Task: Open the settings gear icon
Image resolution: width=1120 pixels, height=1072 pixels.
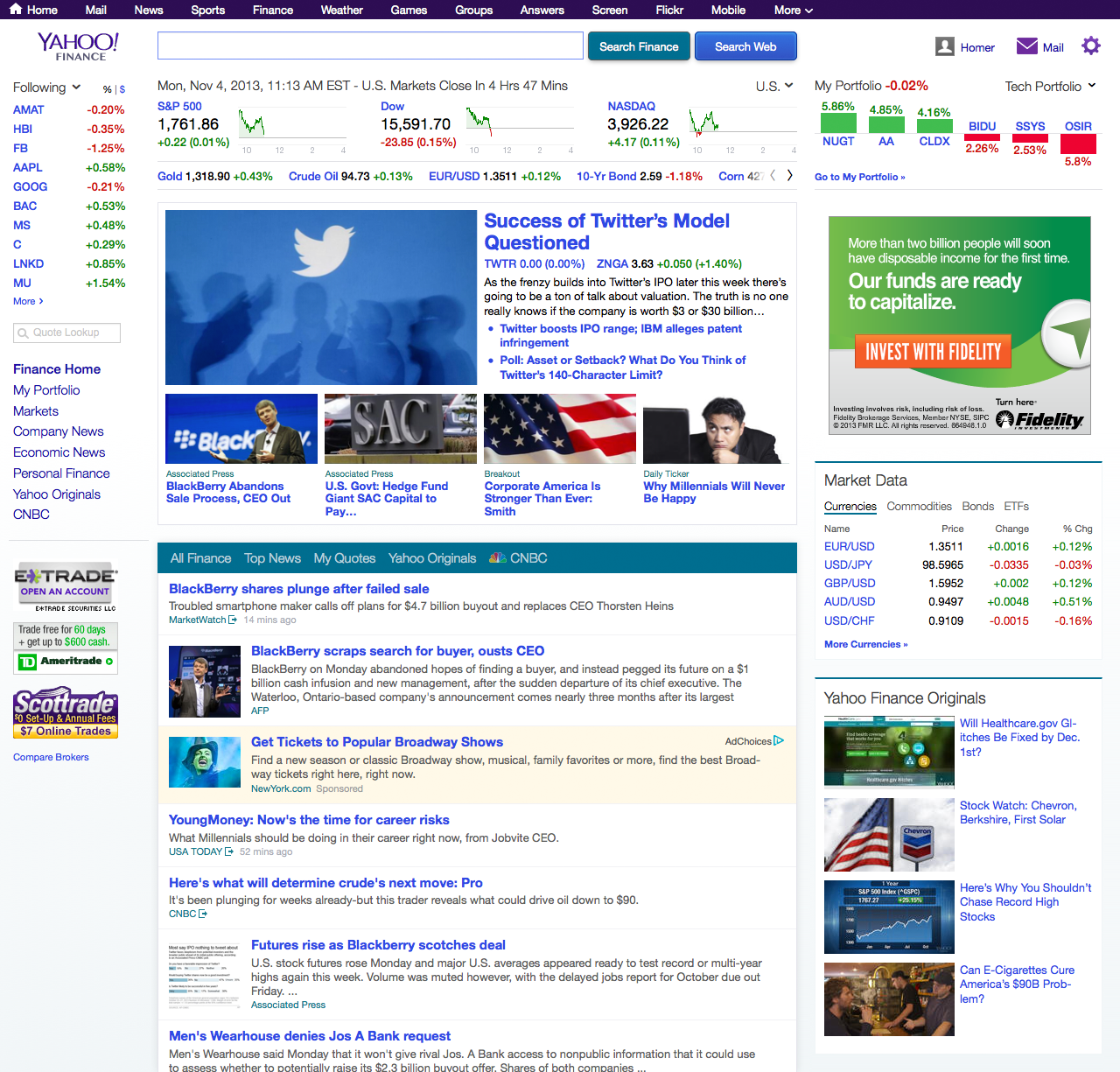Action: click(x=1090, y=46)
